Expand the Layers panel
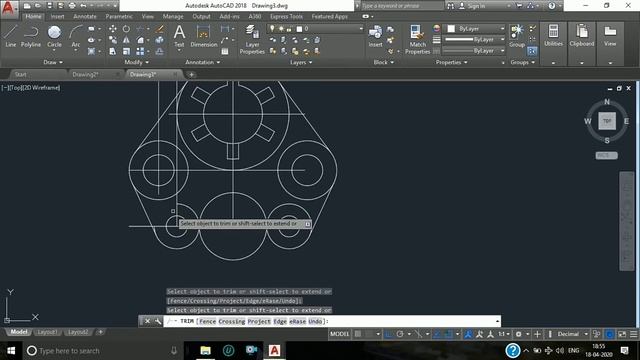Viewport: 640px width, 360px height. (301, 62)
